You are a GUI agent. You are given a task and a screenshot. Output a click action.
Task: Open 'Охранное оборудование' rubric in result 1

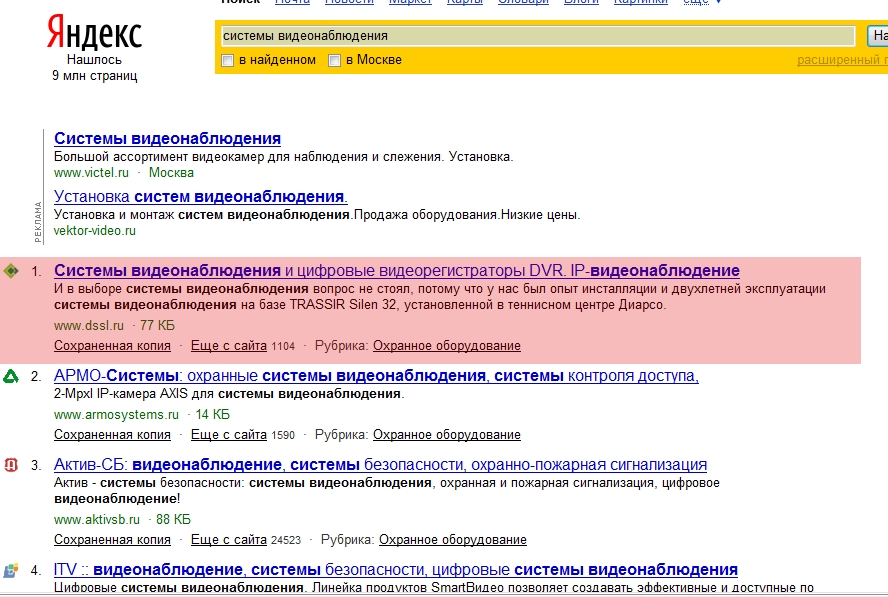(447, 346)
